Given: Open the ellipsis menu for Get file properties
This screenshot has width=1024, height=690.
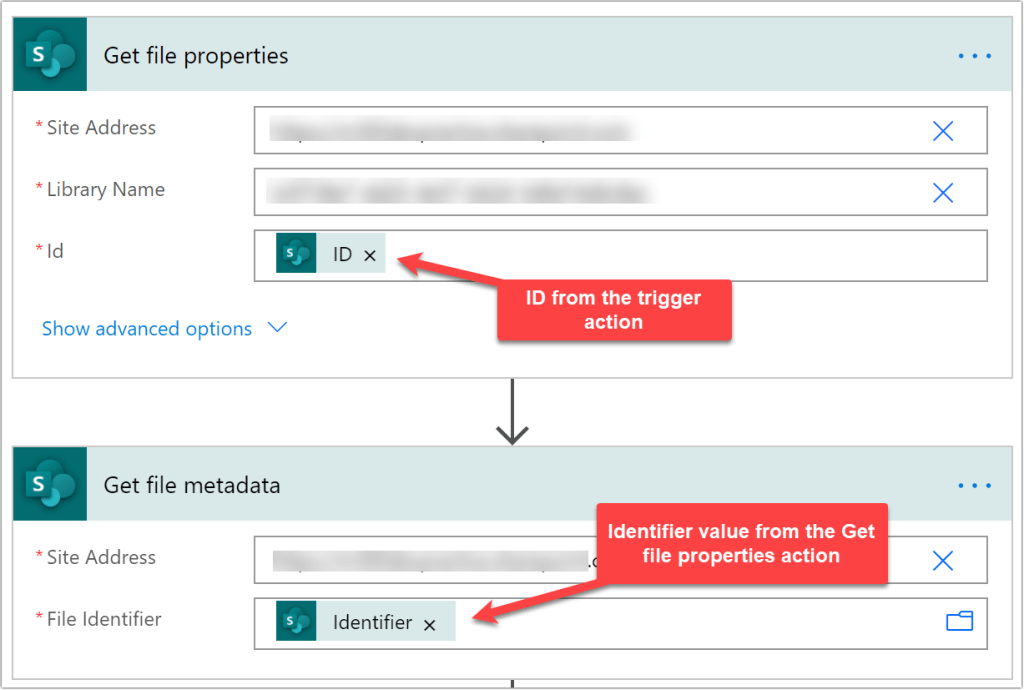Looking at the screenshot, I should click(974, 56).
